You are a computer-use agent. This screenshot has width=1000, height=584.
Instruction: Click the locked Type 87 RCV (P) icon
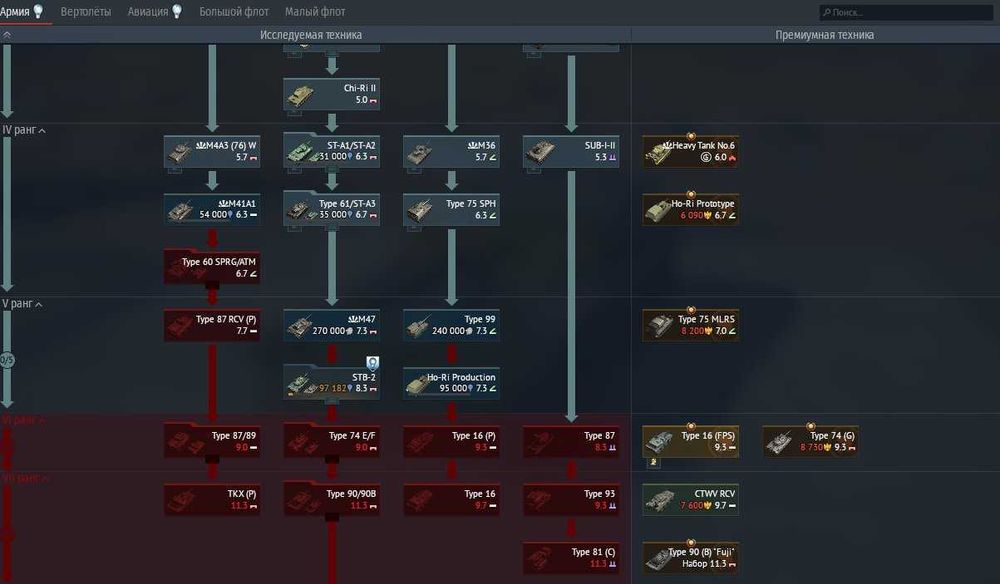click(180, 326)
